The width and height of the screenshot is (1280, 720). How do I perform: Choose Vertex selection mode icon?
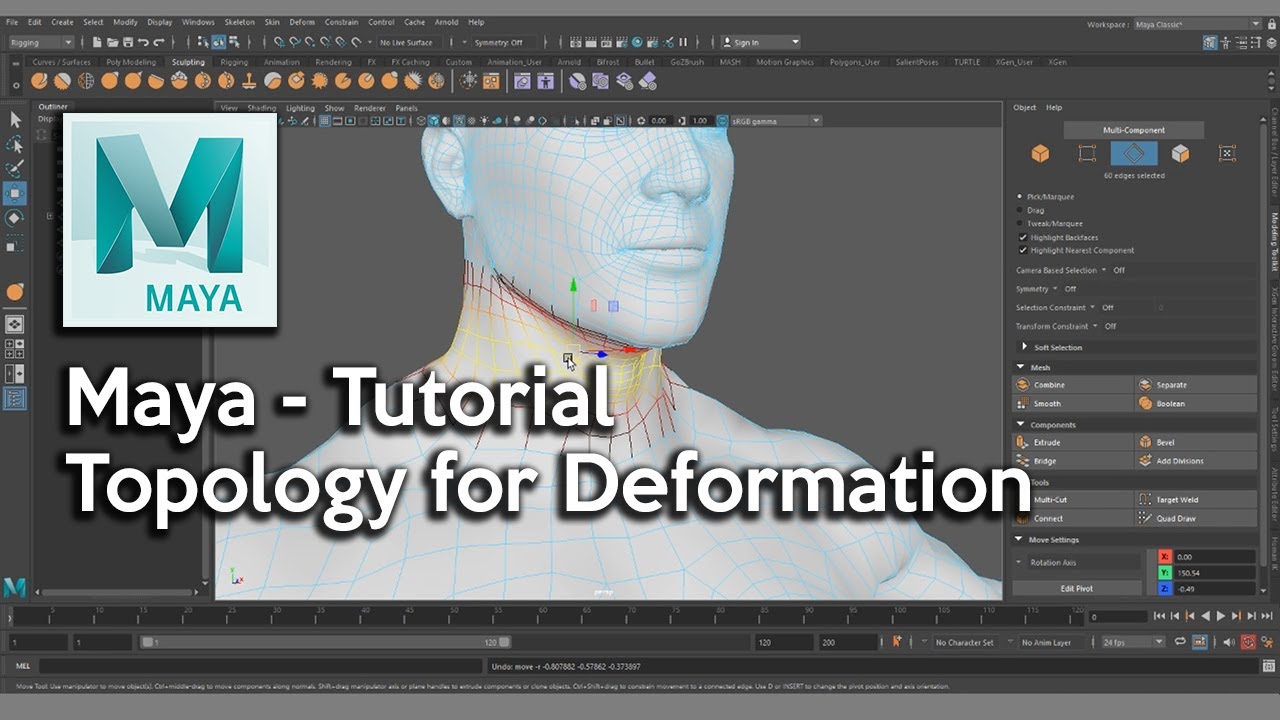click(x=1087, y=153)
